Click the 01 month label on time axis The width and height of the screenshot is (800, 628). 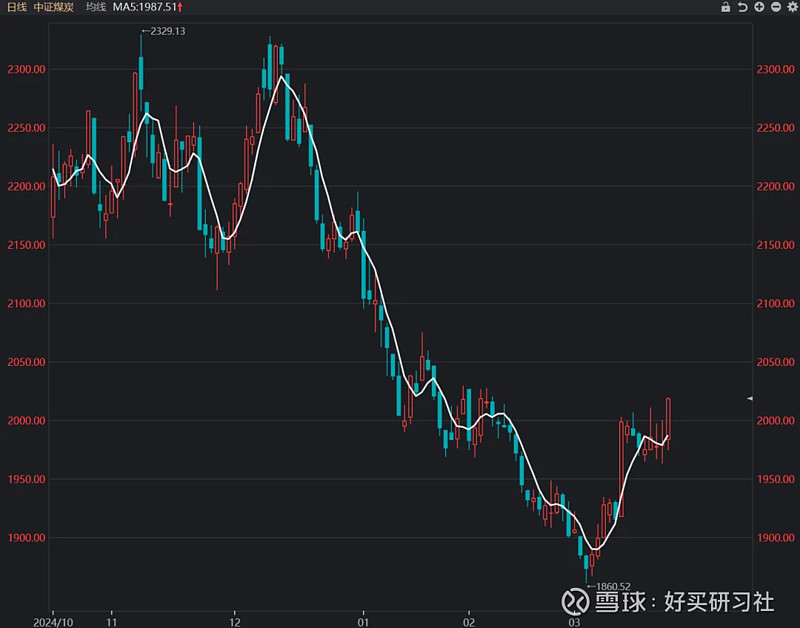363,622
